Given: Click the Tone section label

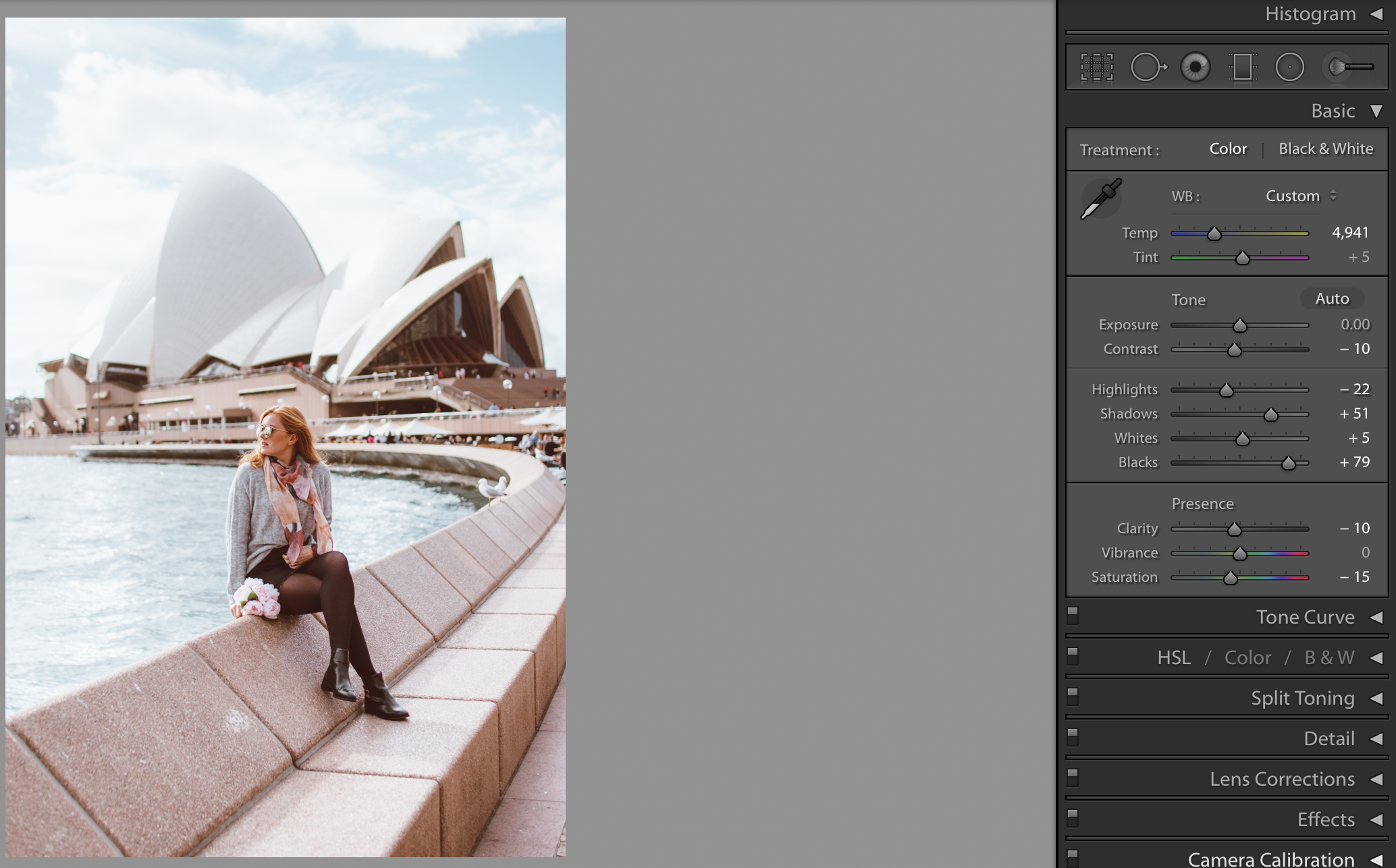Looking at the screenshot, I should 1188,300.
